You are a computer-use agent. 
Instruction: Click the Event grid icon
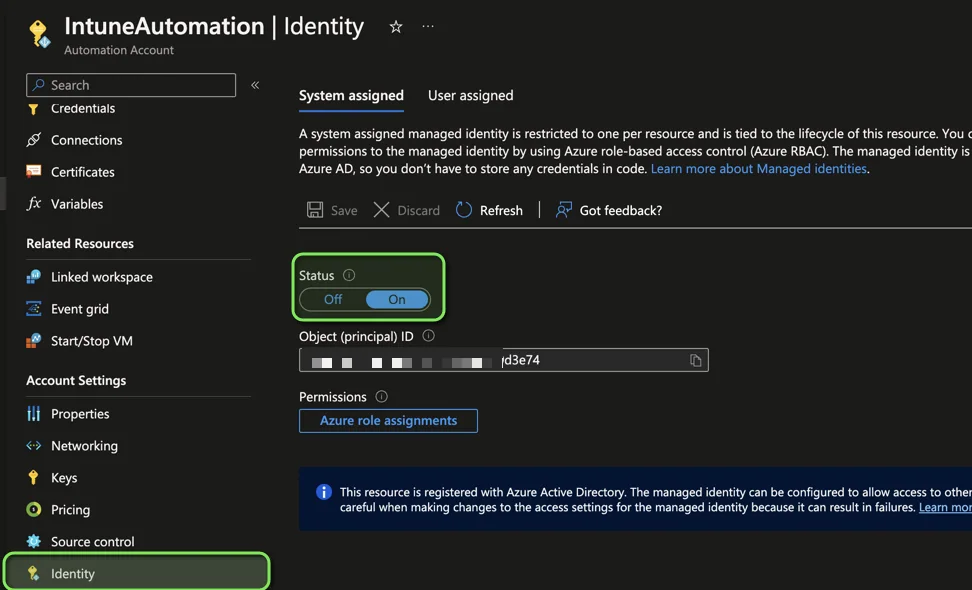[33, 309]
